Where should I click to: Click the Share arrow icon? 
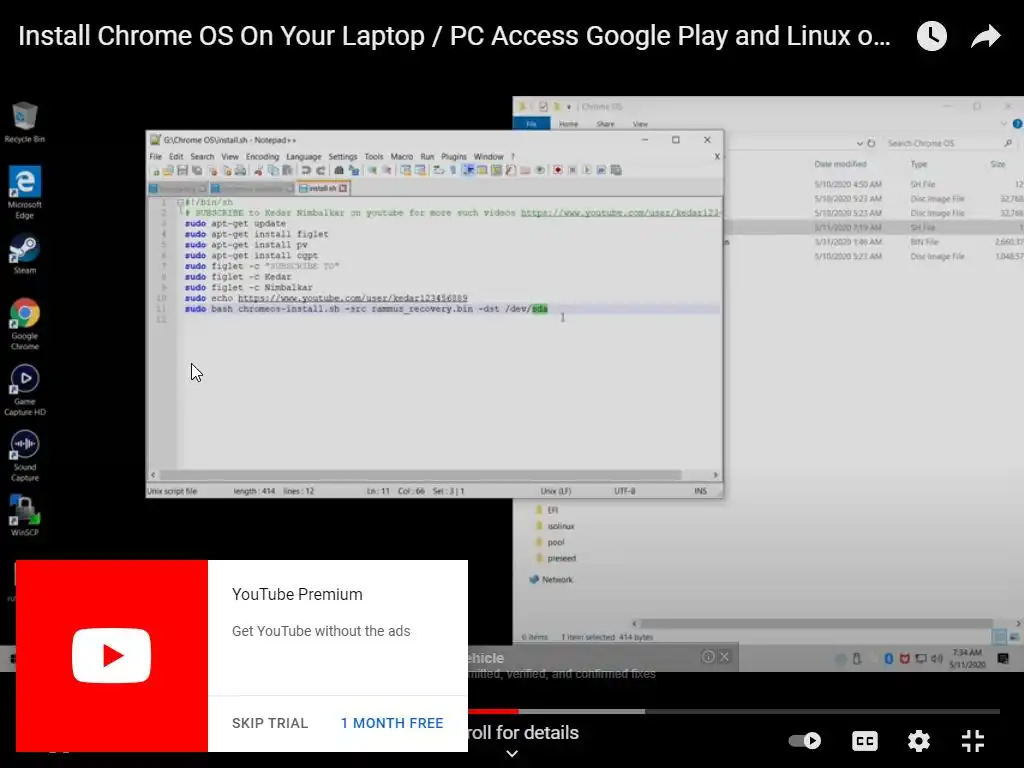coord(985,36)
